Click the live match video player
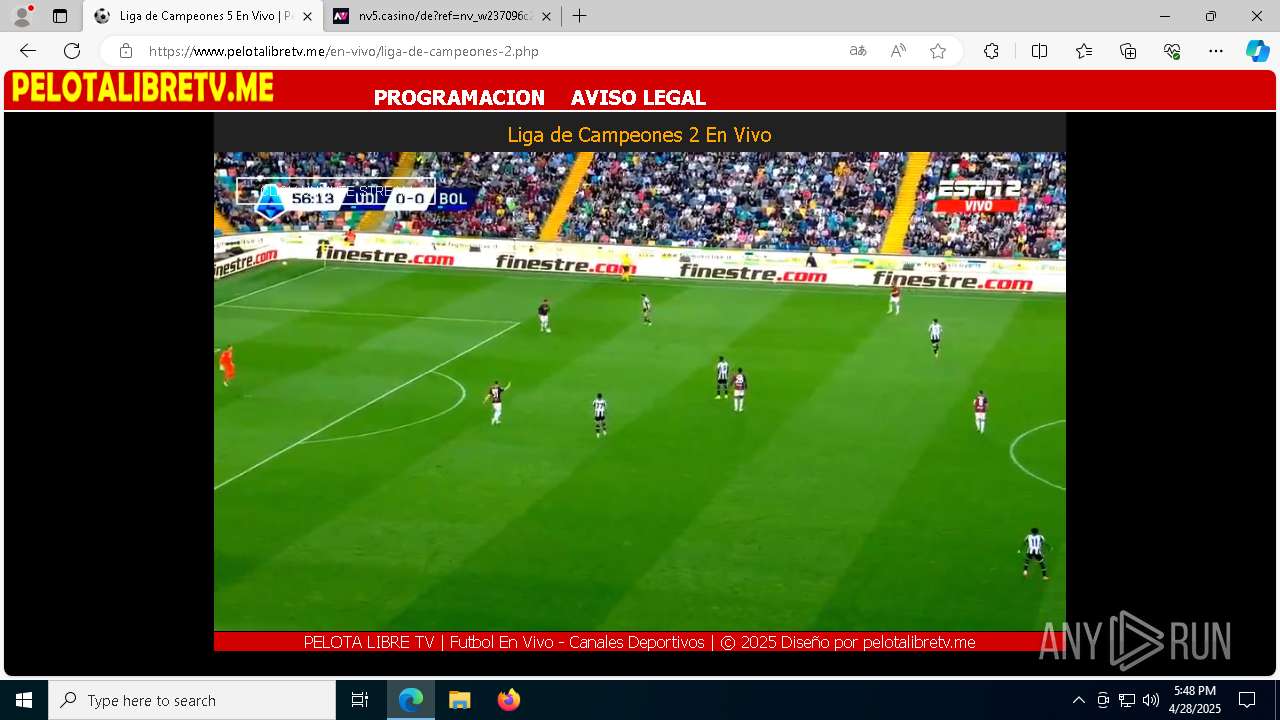Viewport: 1280px width, 720px height. pos(640,391)
